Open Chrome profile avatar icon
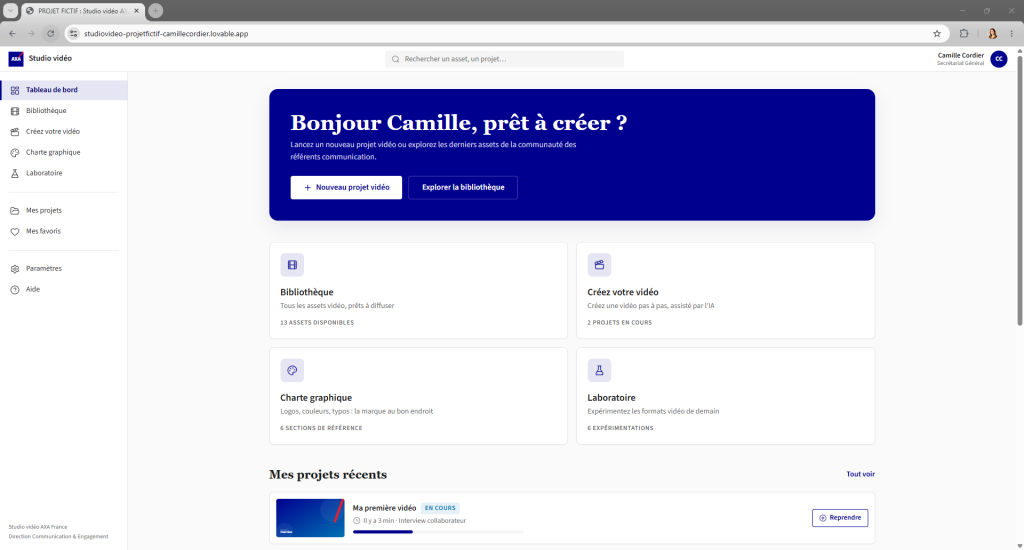 993,33
